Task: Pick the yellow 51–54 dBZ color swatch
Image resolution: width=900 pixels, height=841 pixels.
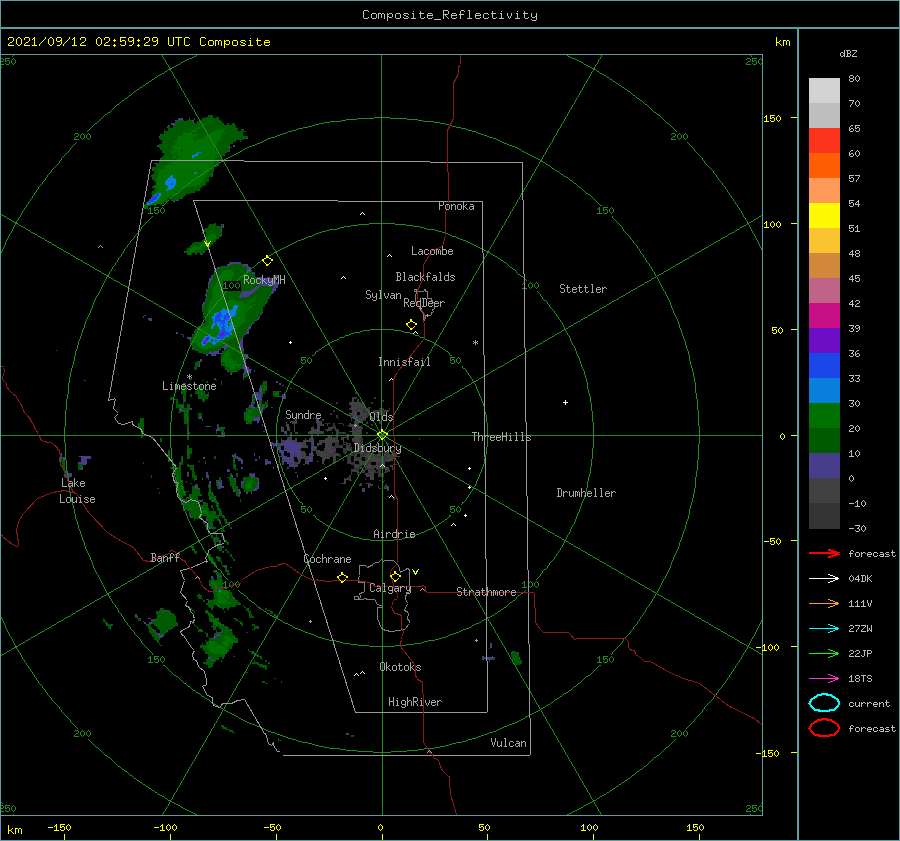Action: pyautogui.click(x=824, y=216)
